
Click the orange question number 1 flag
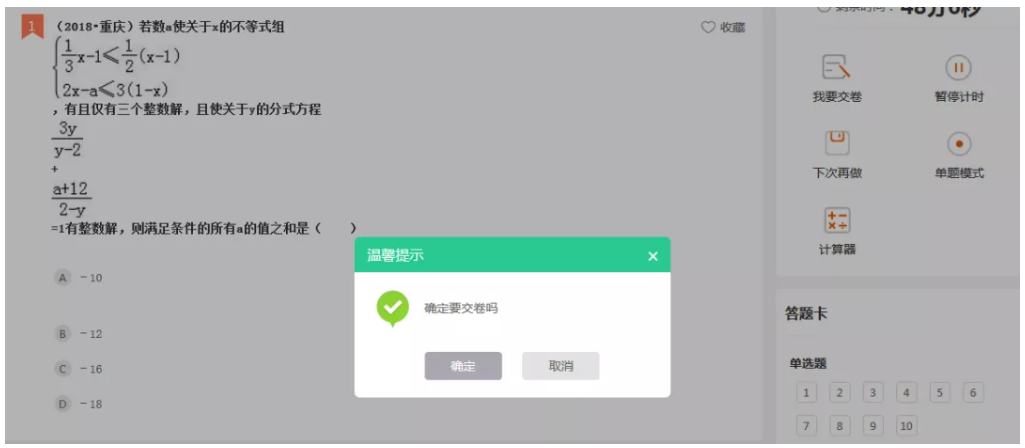pyautogui.click(x=33, y=27)
